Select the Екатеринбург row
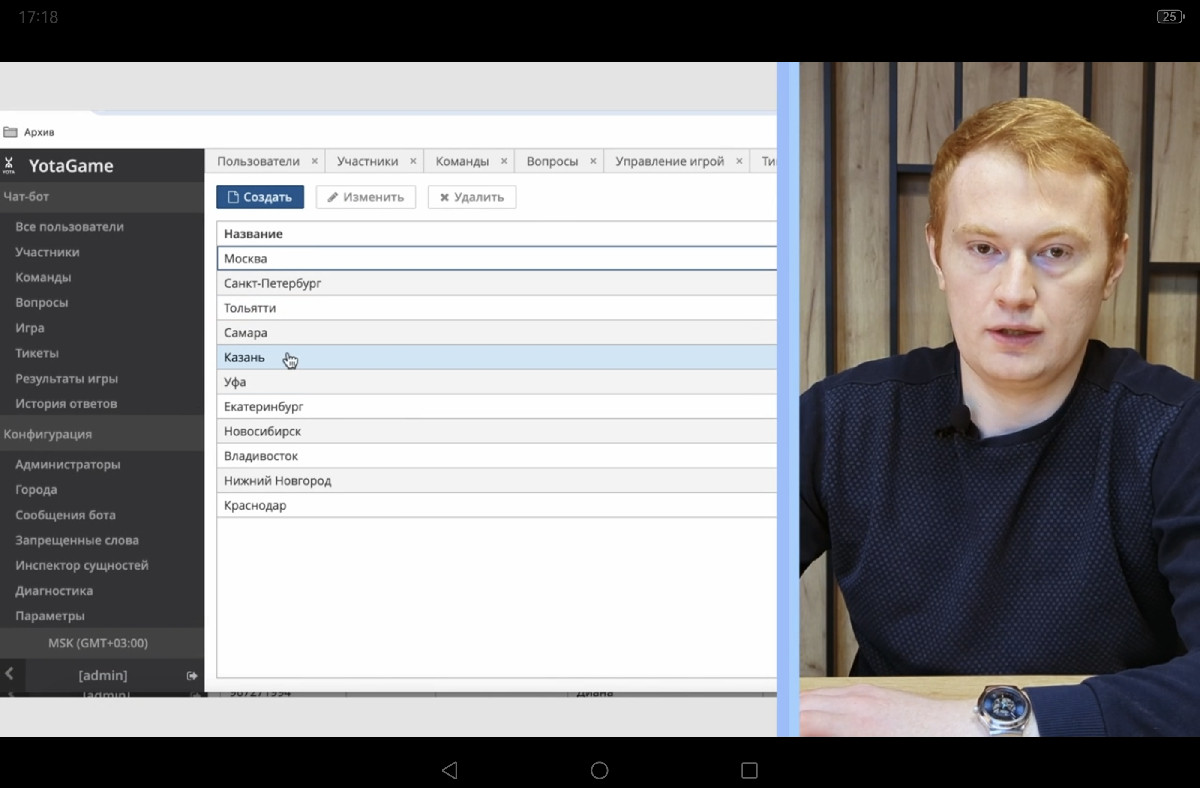Image resolution: width=1200 pixels, height=788 pixels. (x=497, y=407)
